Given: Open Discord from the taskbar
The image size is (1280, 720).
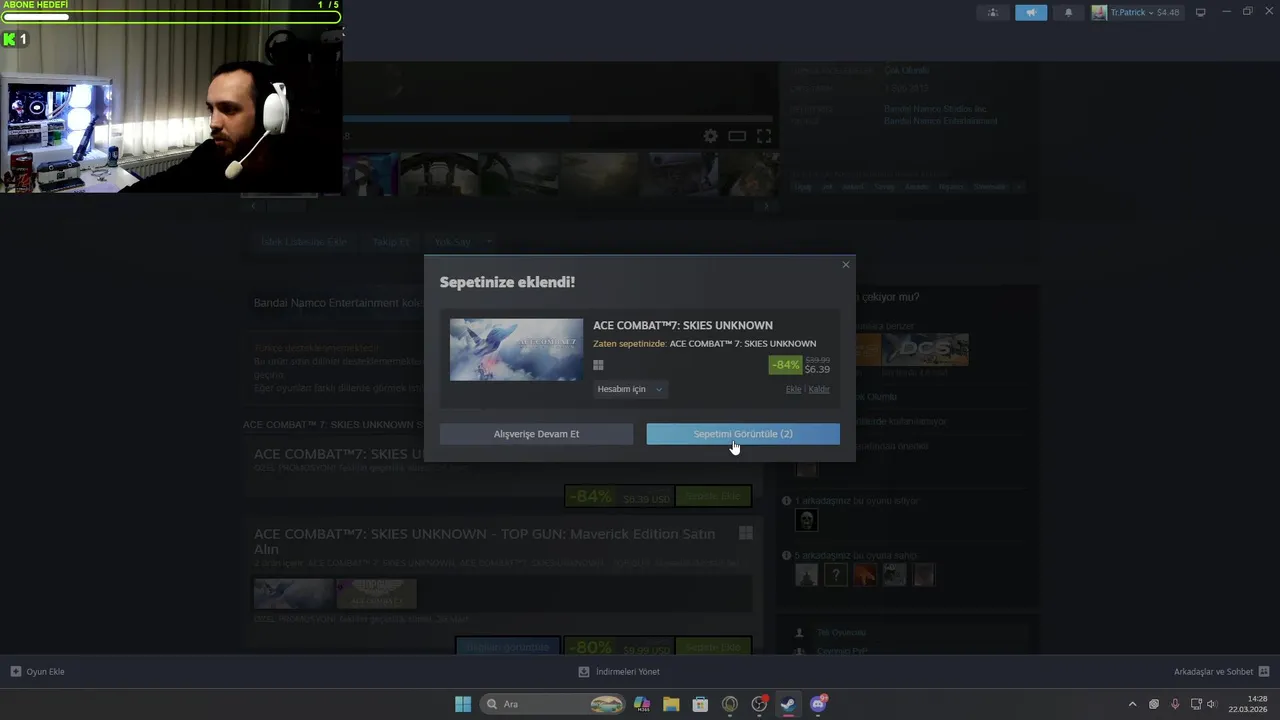Looking at the screenshot, I should click(818, 704).
